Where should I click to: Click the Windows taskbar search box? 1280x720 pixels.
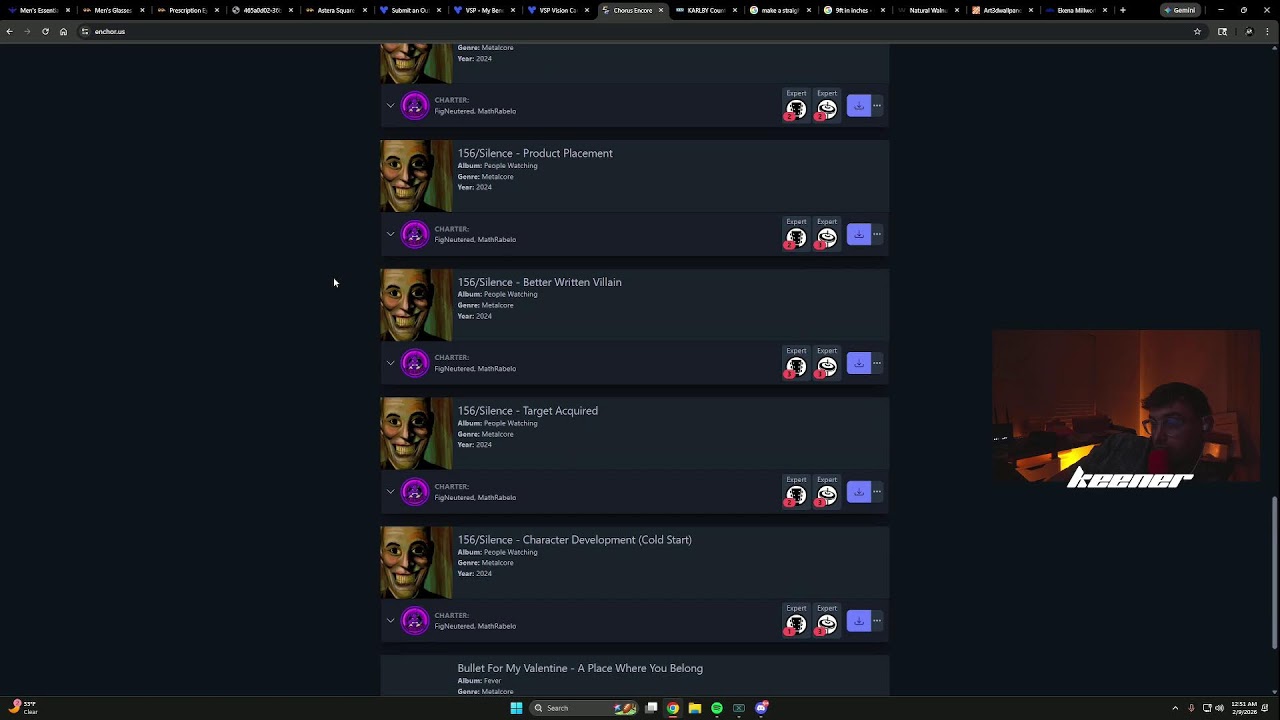pos(584,708)
